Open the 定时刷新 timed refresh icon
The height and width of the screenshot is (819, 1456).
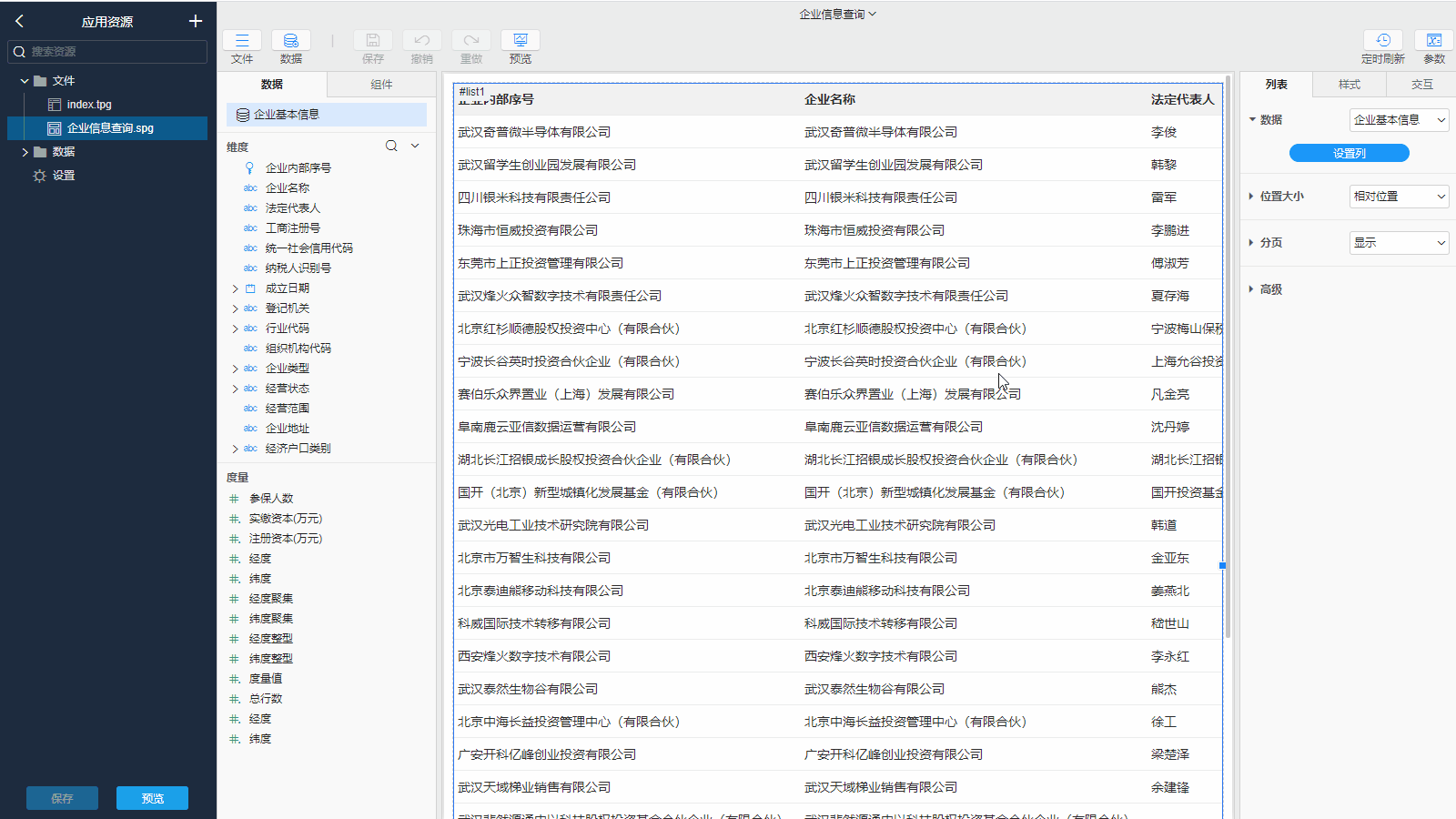tap(1382, 41)
